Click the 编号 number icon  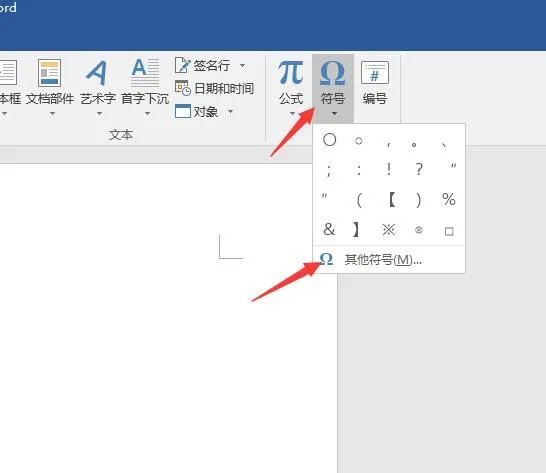tap(375, 73)
